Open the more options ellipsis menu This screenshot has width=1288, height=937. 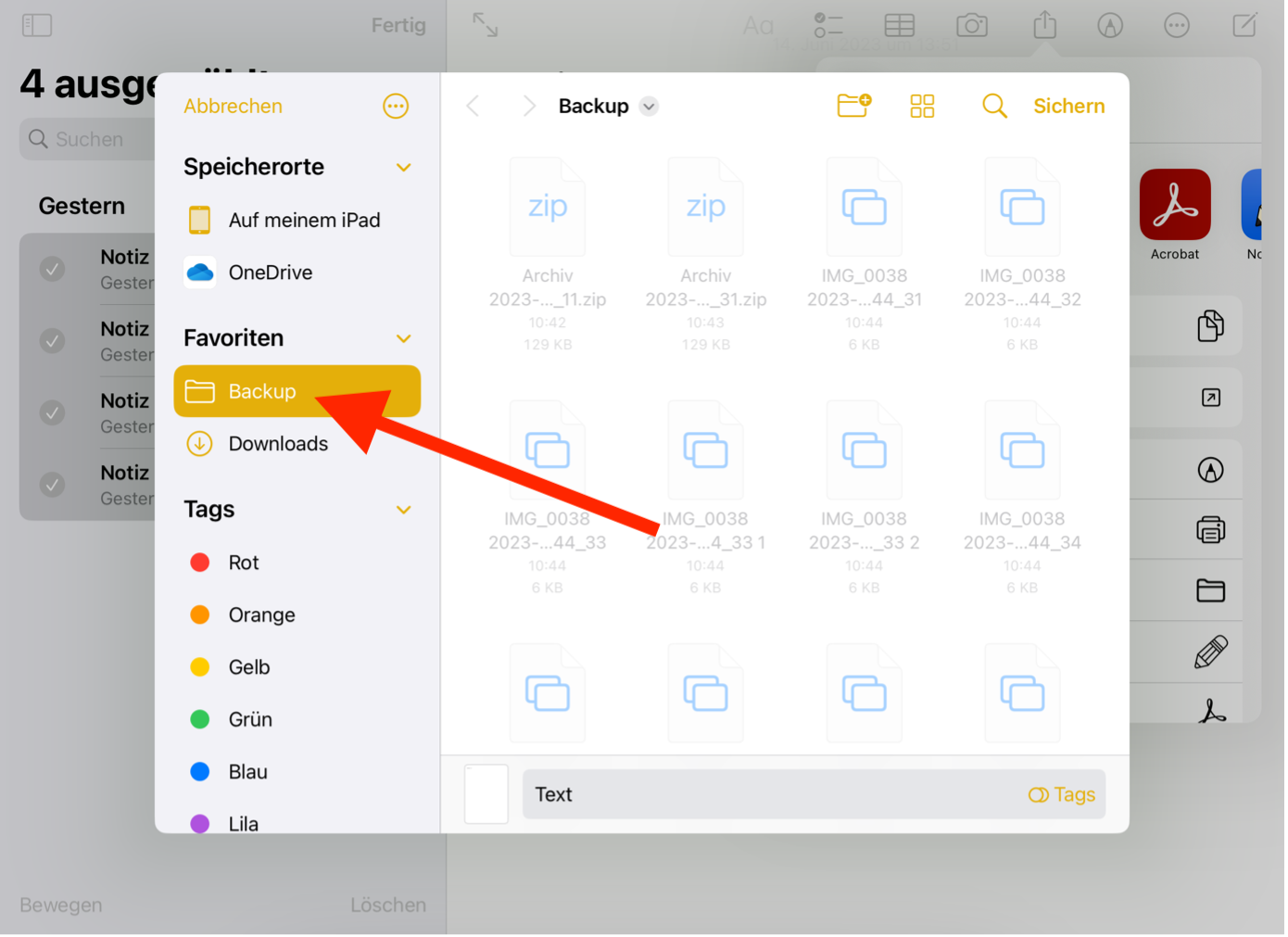coord(396,106)
